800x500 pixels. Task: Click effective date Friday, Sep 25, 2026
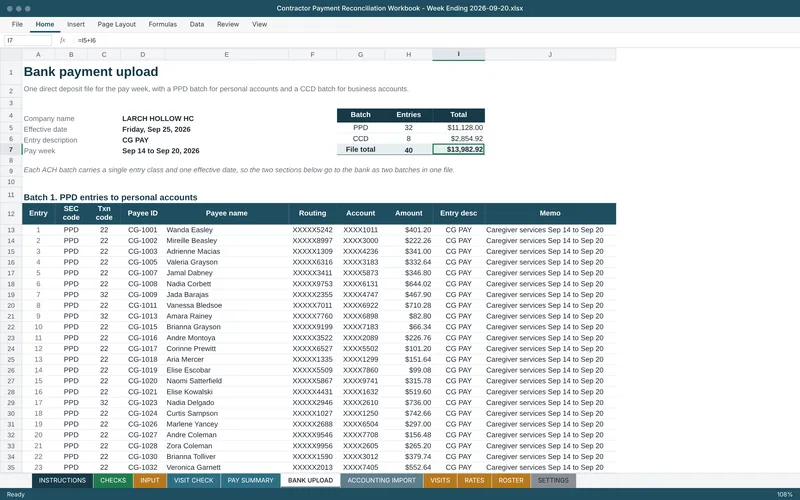pos(156,129)
